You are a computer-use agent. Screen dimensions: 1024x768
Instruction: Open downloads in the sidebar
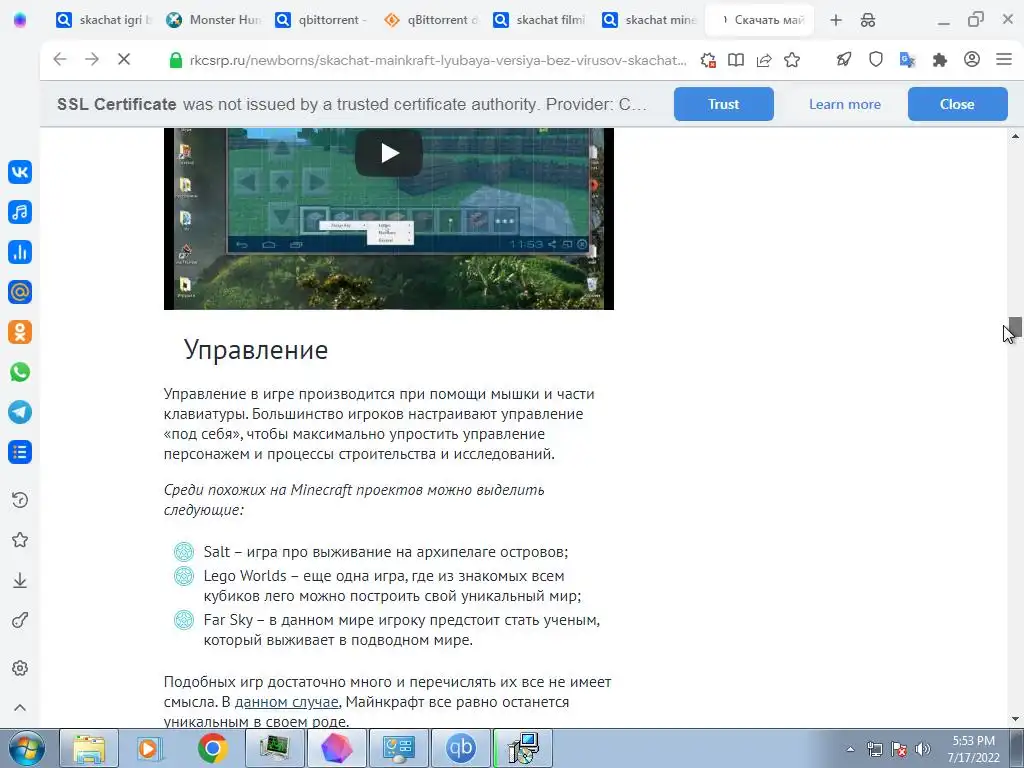[20, 580]
